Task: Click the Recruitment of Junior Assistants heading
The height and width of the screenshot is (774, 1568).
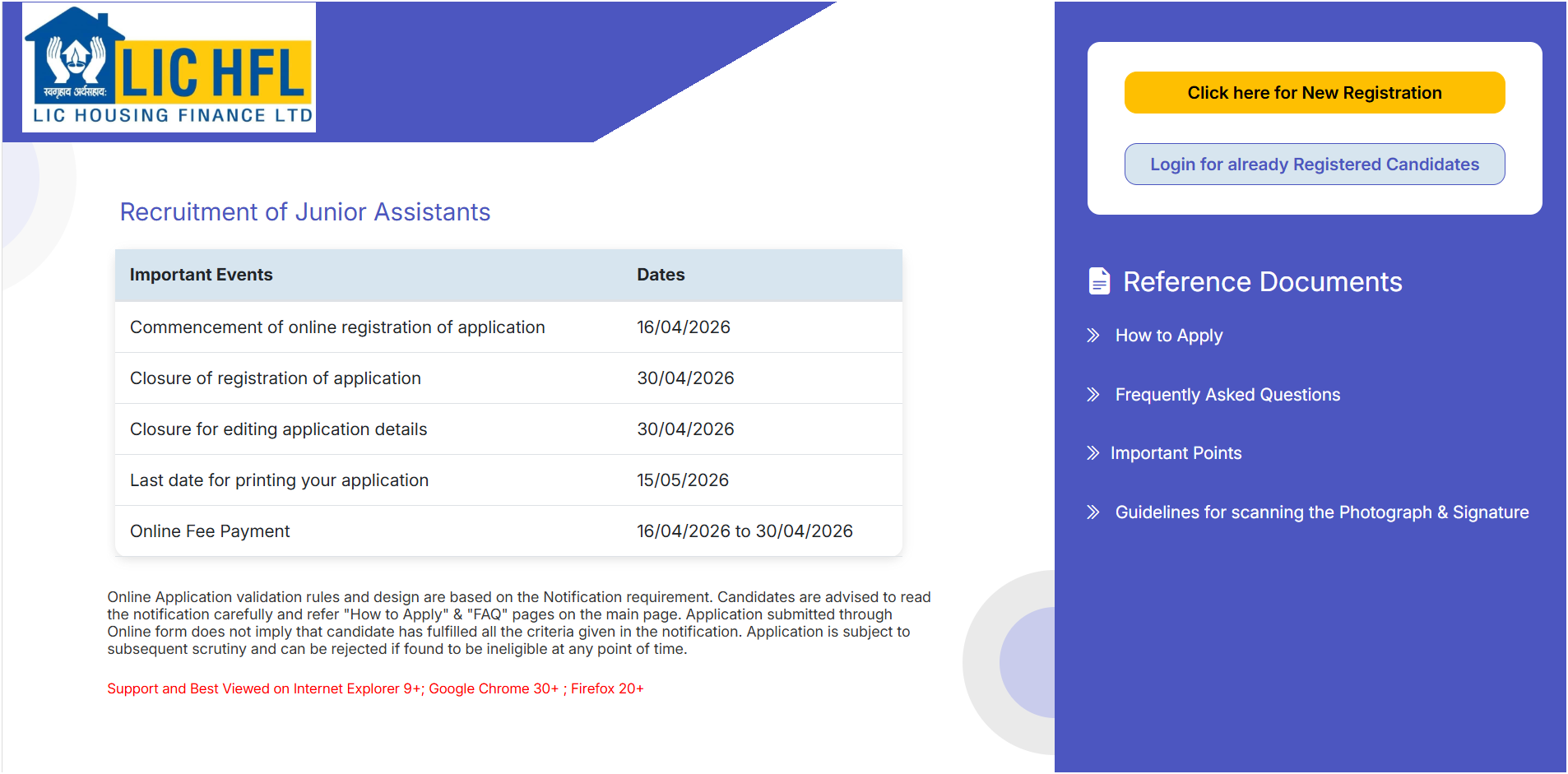Action: click(305, 212)
